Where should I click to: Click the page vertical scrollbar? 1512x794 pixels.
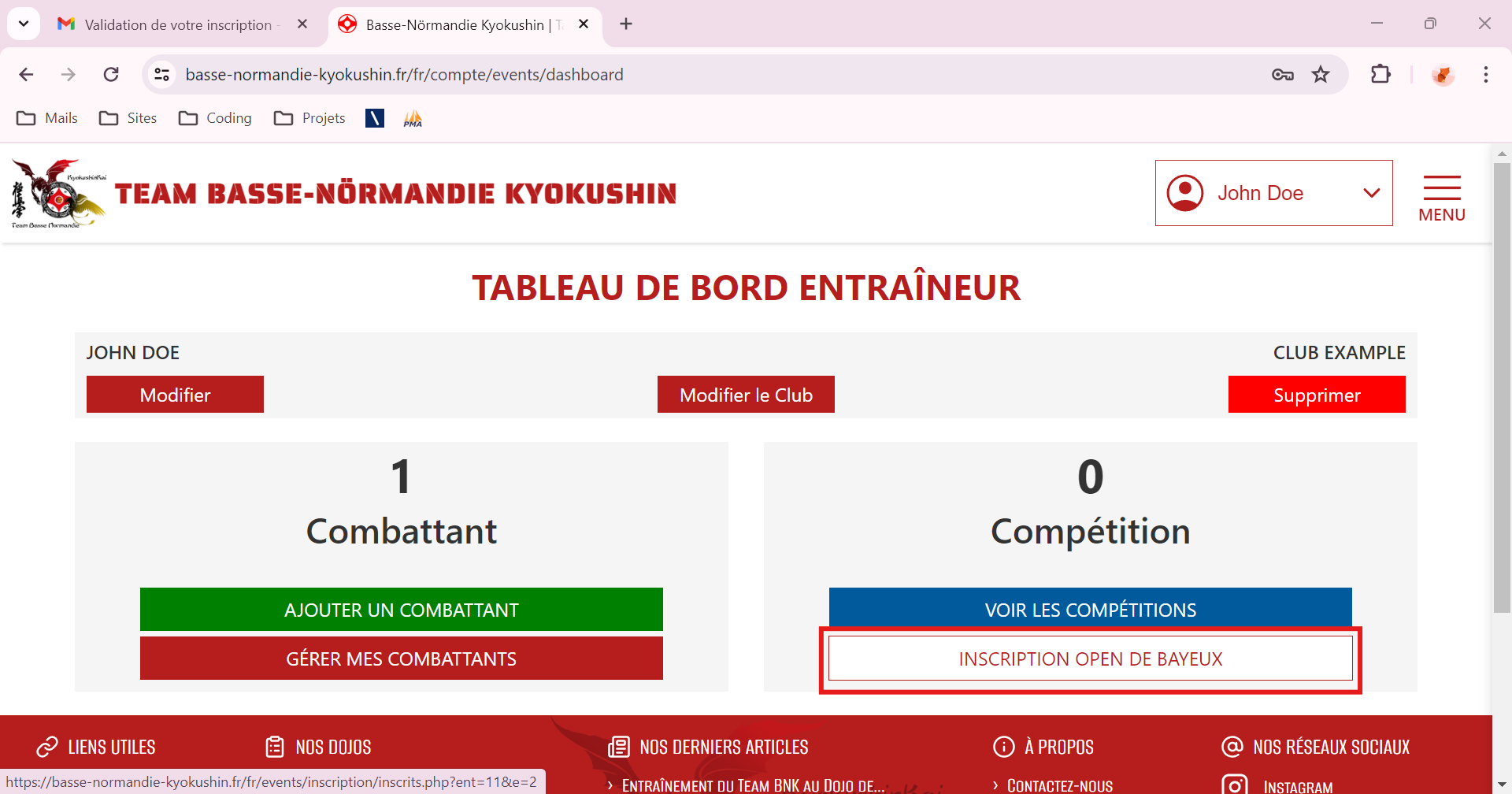[1502, 394]
